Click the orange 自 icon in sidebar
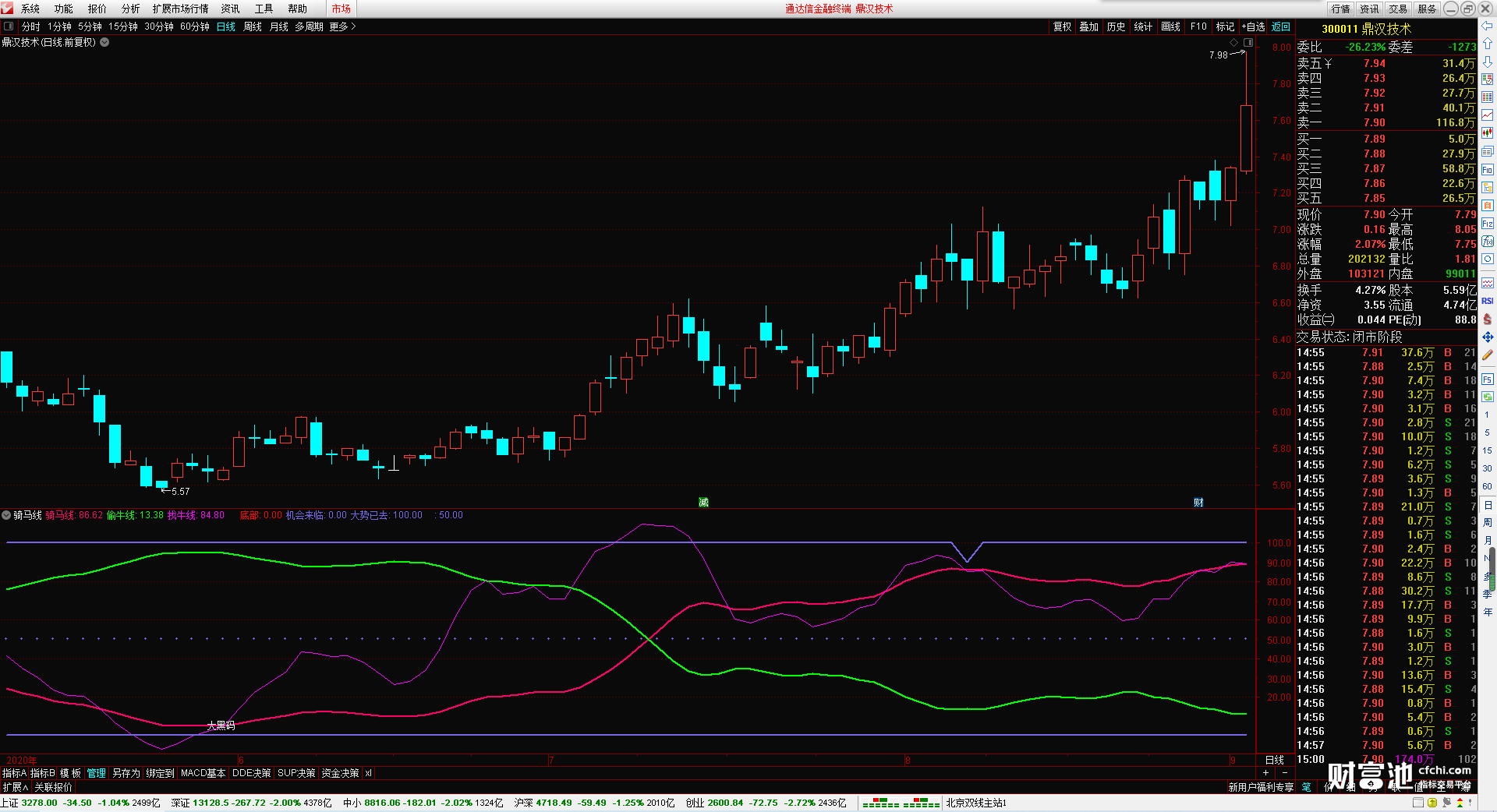 [1488, 206]
